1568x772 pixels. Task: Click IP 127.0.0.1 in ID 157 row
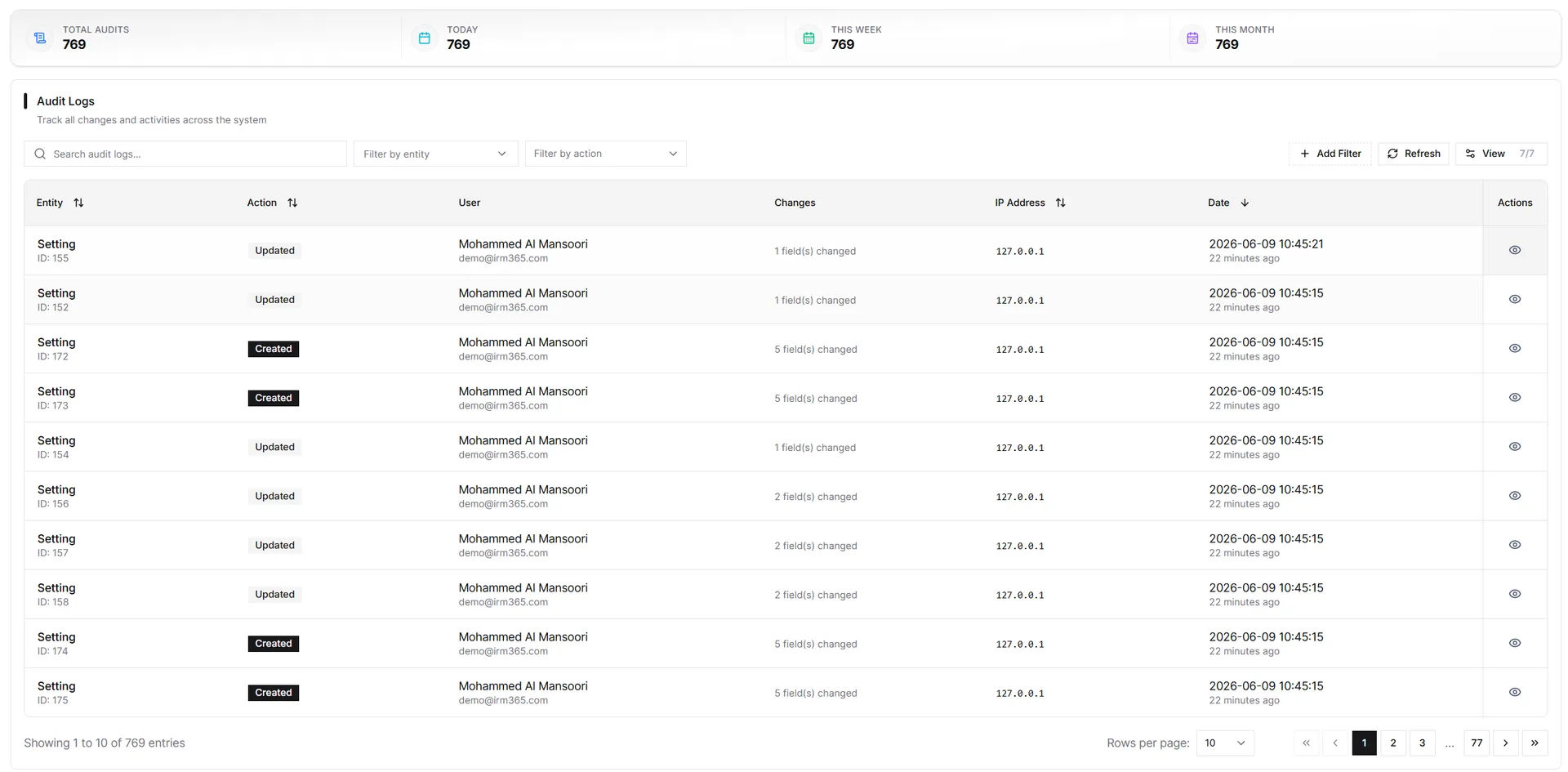[x=1020, y=546]
